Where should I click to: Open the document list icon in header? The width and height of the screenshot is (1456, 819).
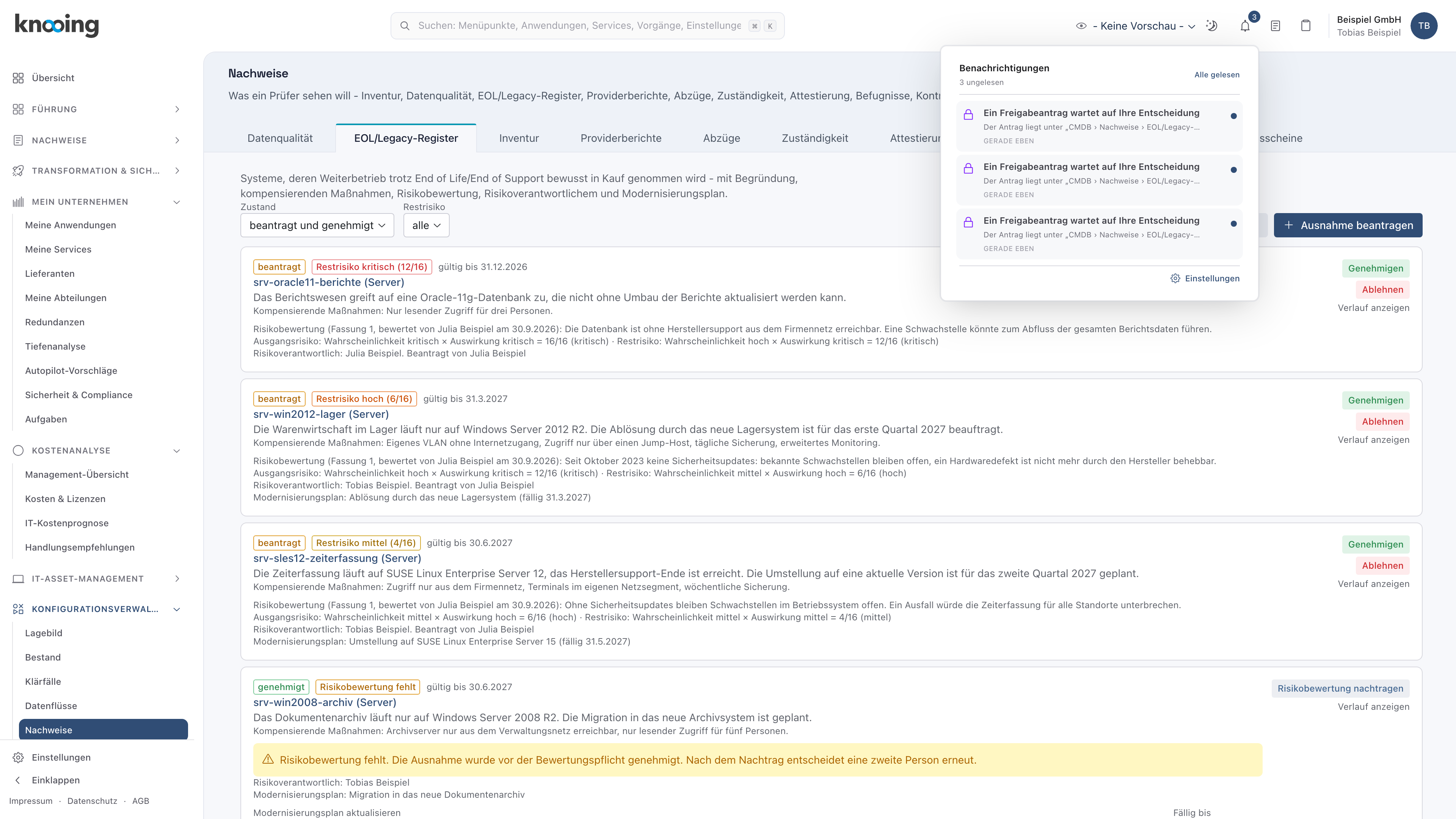pos(1275,26)
